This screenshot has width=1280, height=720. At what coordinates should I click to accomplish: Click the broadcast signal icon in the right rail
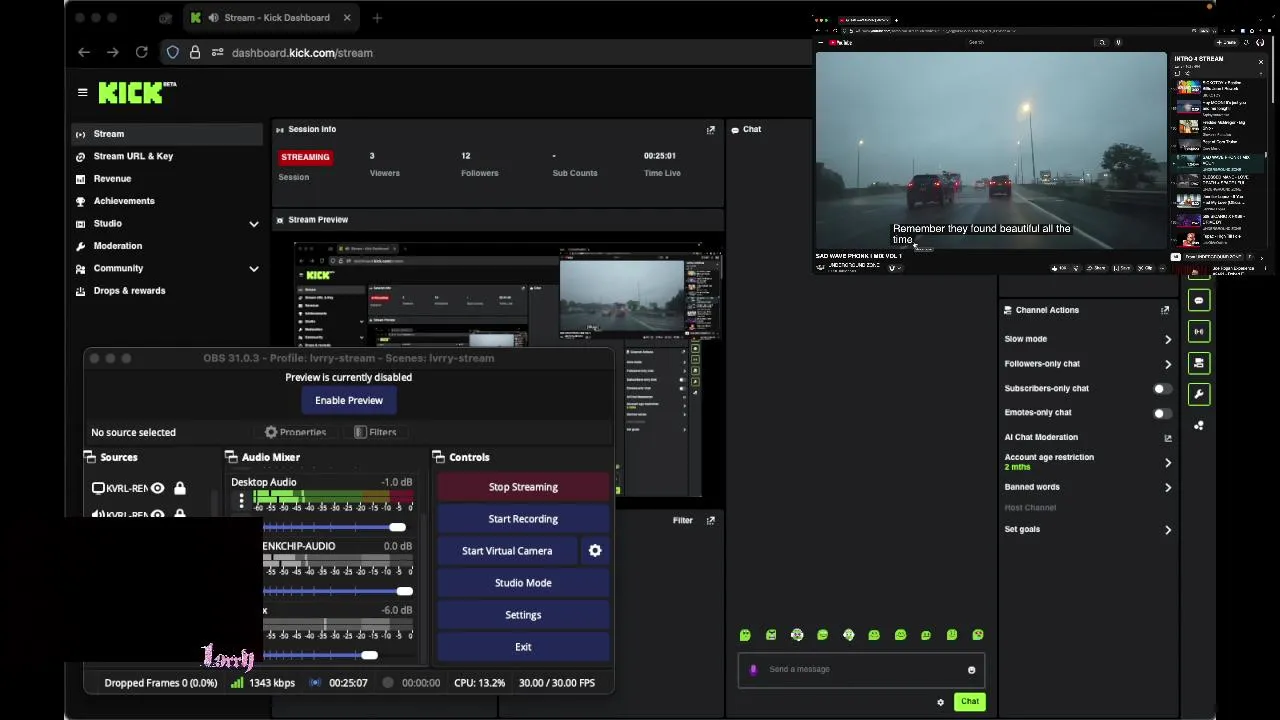(x=1199, y=331)
